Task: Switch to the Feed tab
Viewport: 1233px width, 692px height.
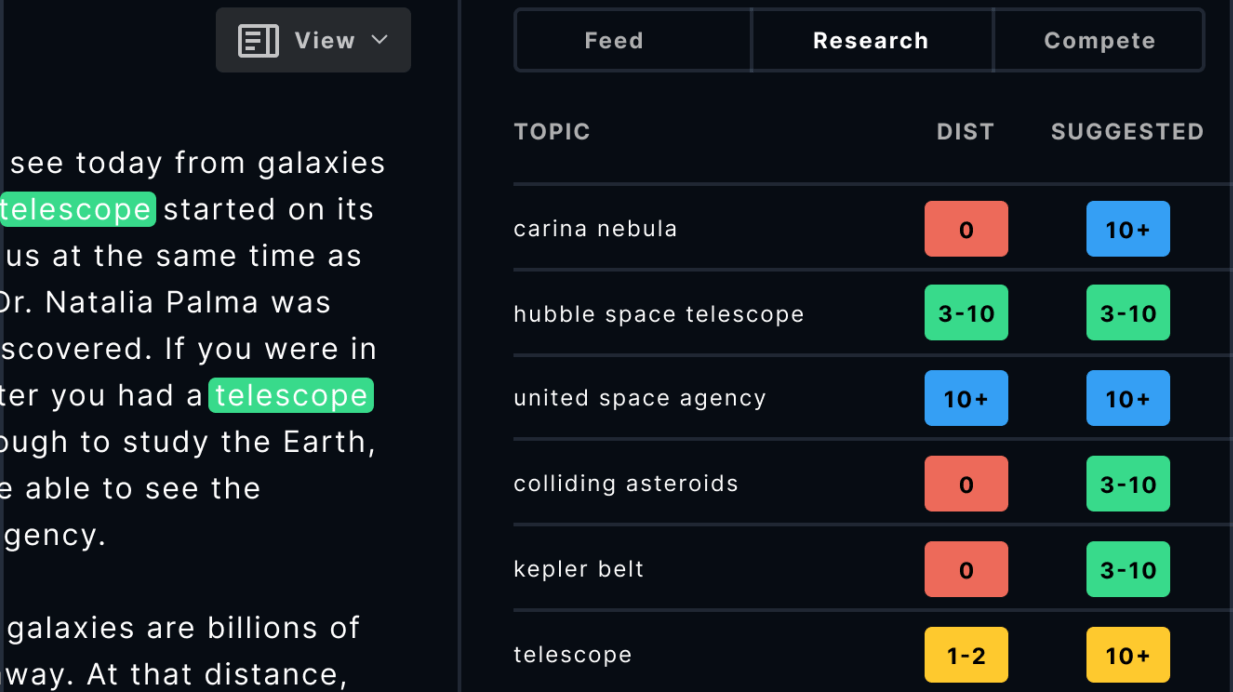Action: 614,41
